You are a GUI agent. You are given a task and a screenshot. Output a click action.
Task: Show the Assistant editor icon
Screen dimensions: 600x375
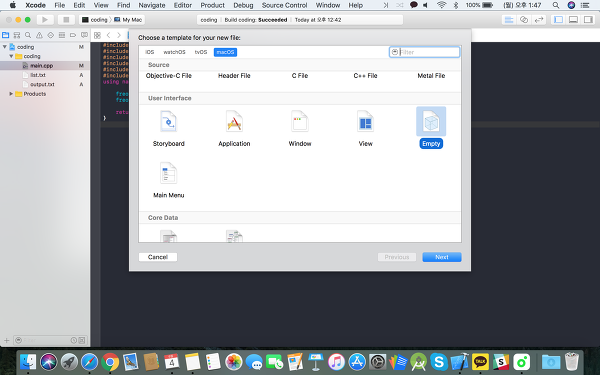pos(523,20)
